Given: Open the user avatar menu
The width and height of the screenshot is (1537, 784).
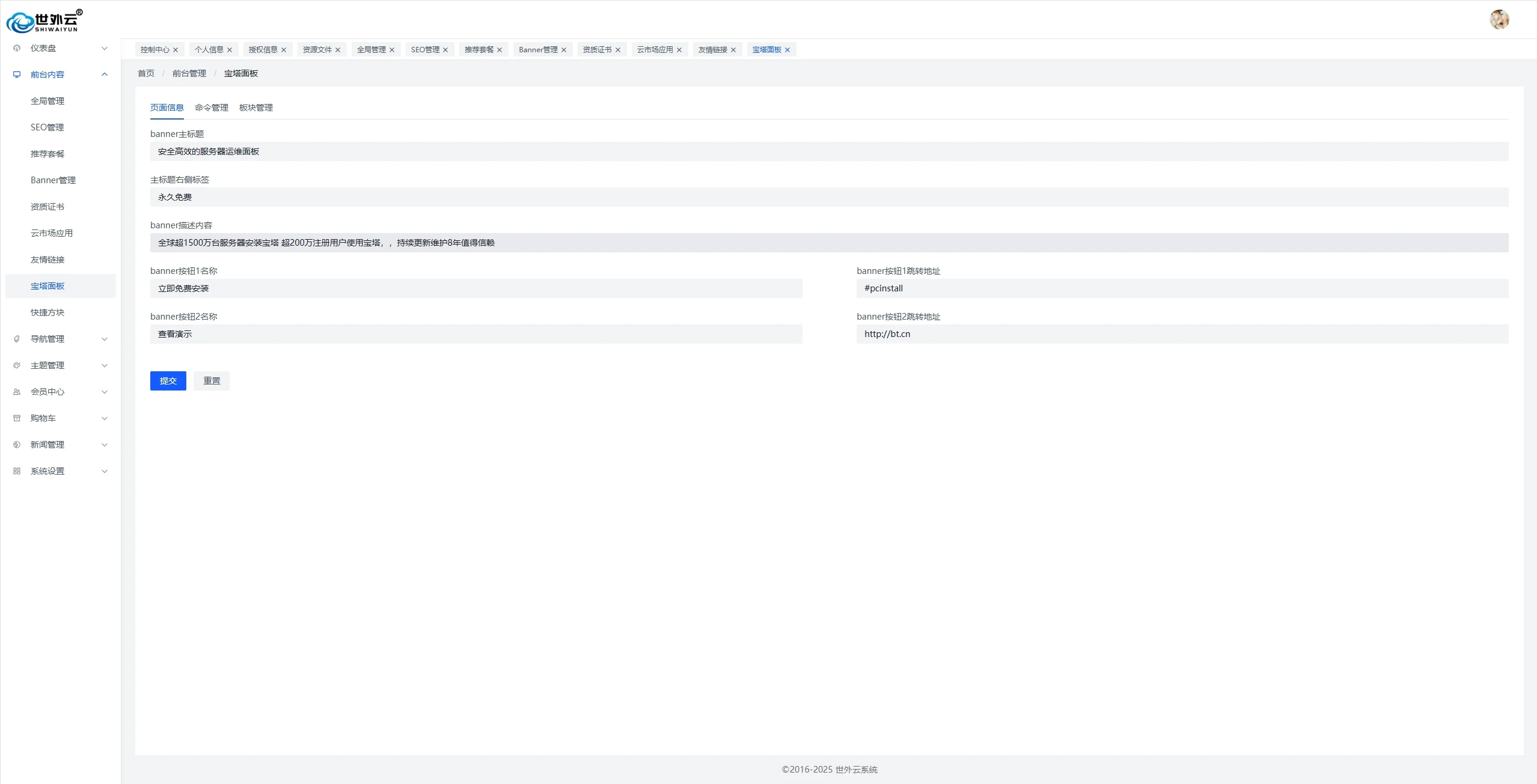Looking at the screenshot, I should (x=1499, y=19).
